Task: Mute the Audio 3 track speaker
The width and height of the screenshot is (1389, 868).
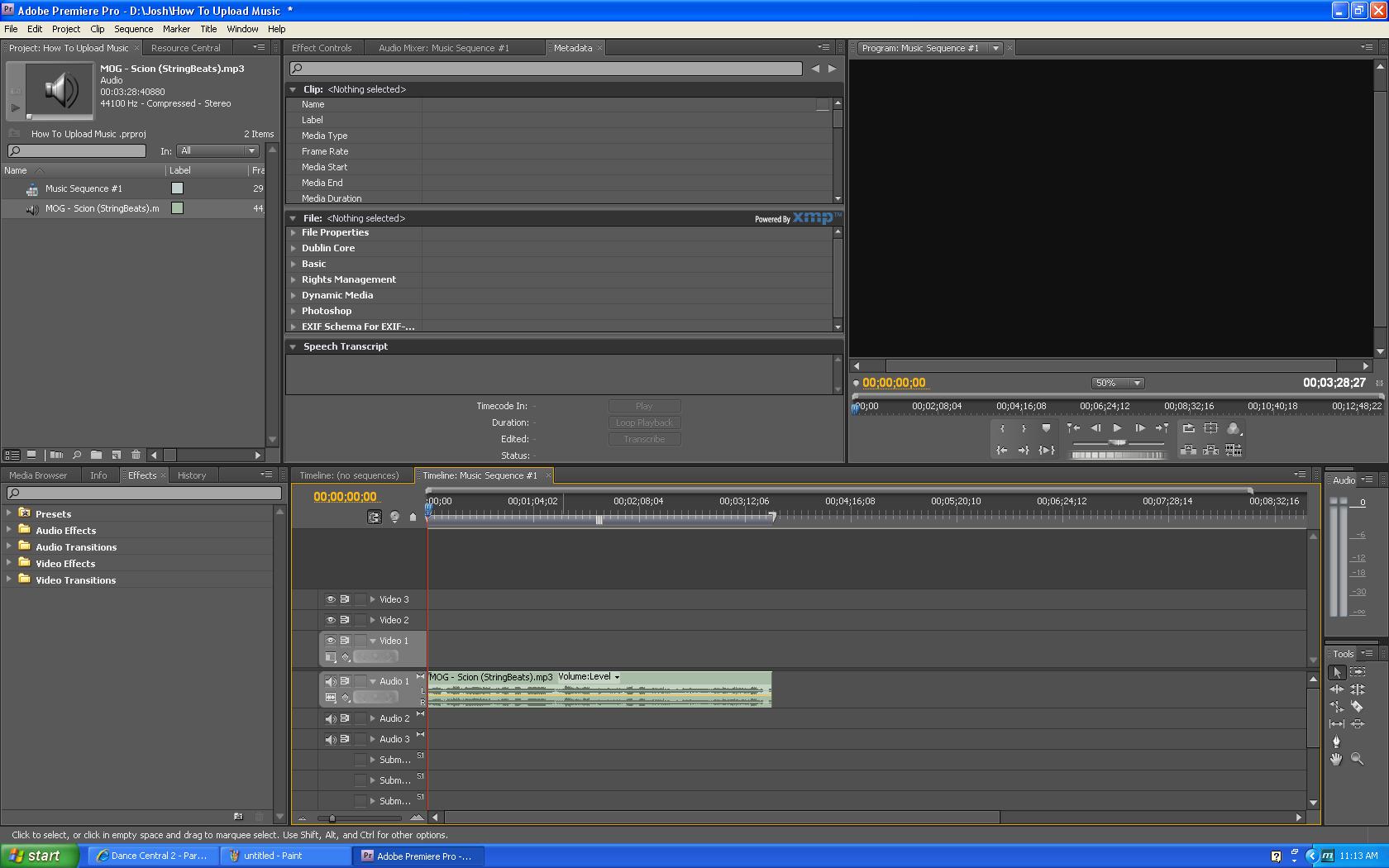Action: 330,739
